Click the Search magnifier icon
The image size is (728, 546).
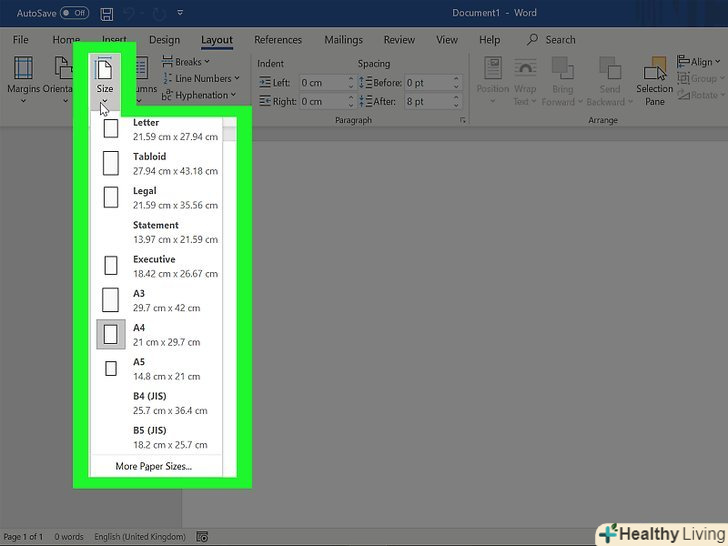click(533, 39)
